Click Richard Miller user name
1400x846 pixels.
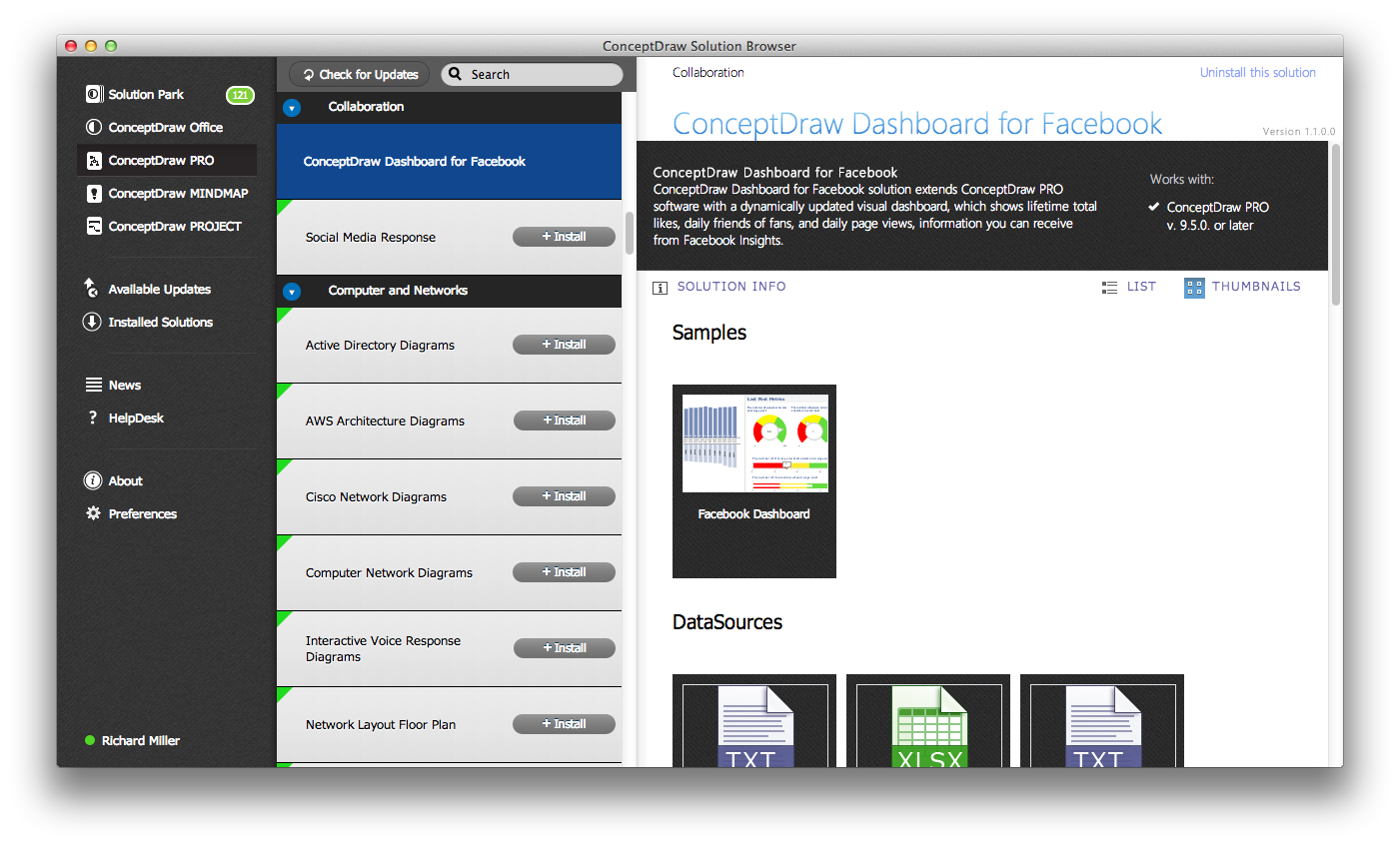[141, 740]
